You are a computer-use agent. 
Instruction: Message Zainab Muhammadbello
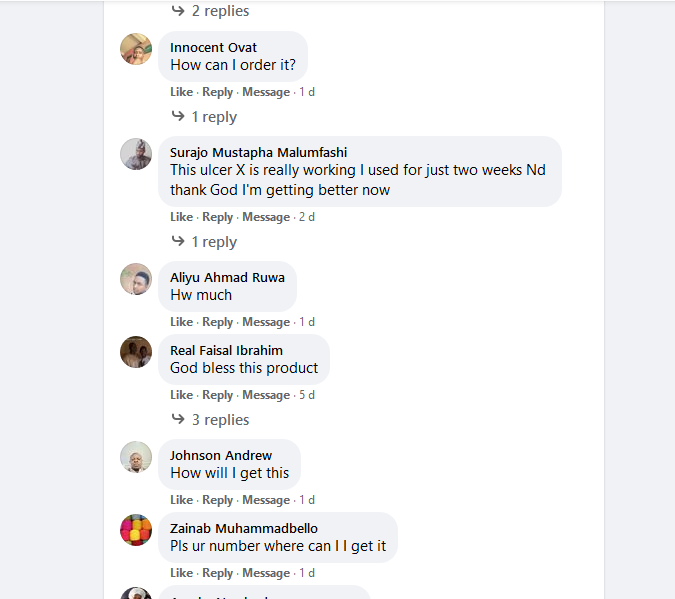tap(266, 573)
